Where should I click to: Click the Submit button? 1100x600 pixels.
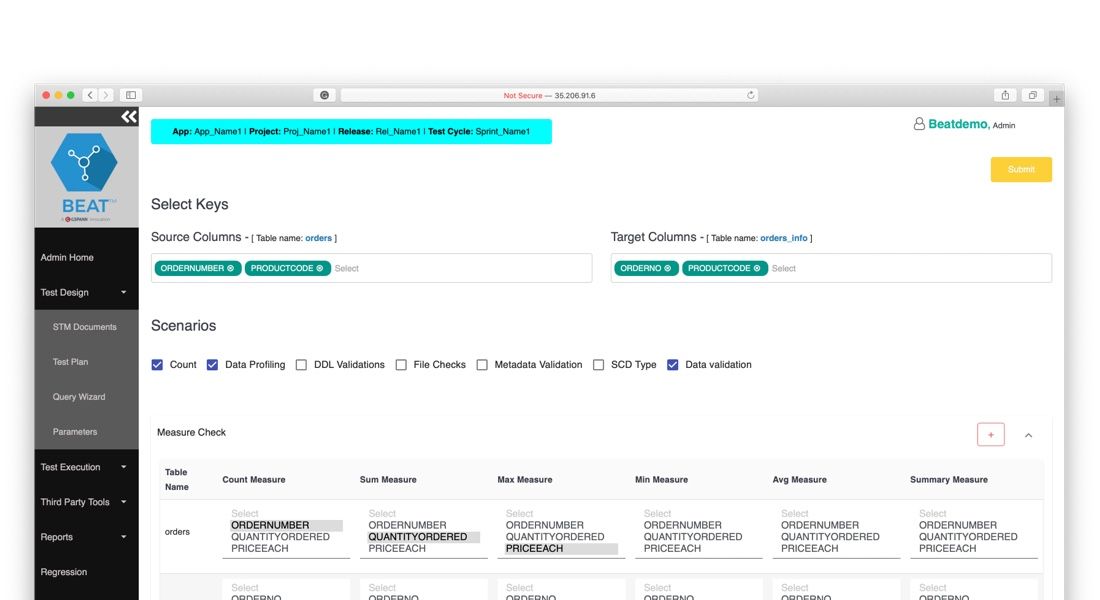[x=1021, y=169]
